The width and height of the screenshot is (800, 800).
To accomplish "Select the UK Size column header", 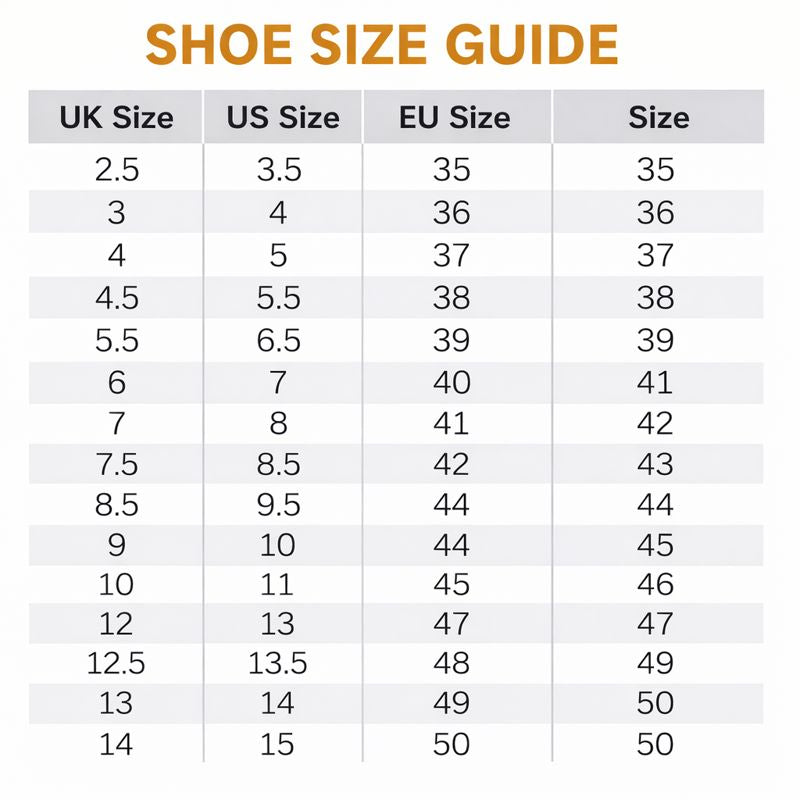I will pyautogui.click(x=116, y=118).
